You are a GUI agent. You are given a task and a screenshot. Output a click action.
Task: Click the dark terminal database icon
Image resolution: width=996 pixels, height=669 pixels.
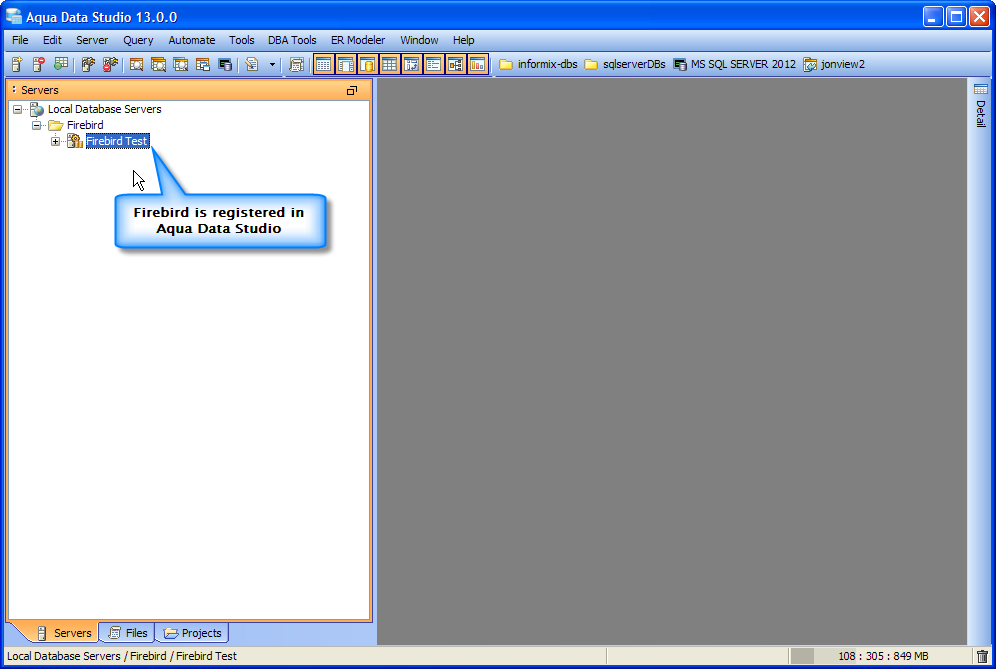point(225,64)
